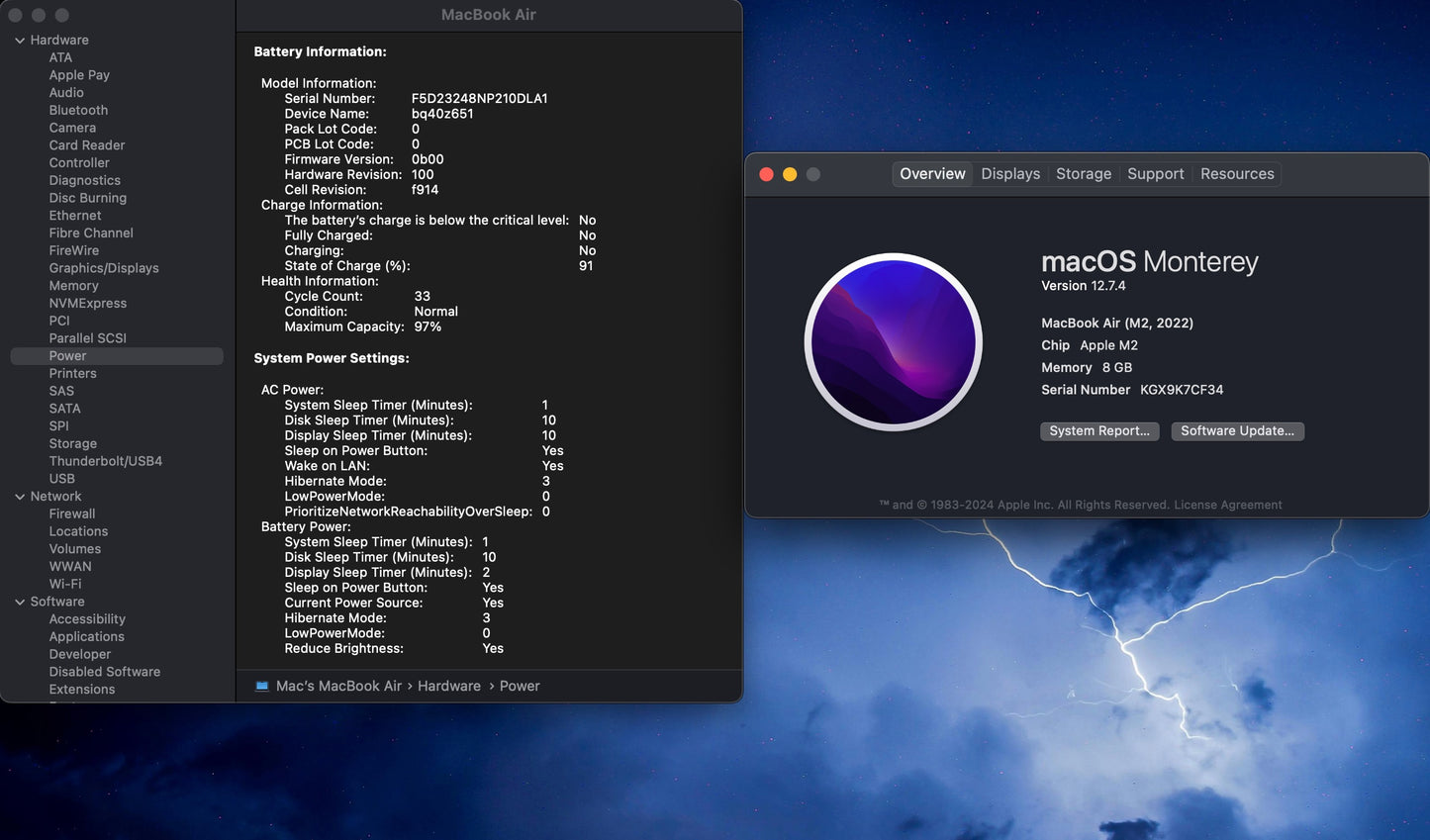1430x840 pixels.
Task: Open Thunderbolt/USB4 hardware entry
Action: (x=105, y=461)
